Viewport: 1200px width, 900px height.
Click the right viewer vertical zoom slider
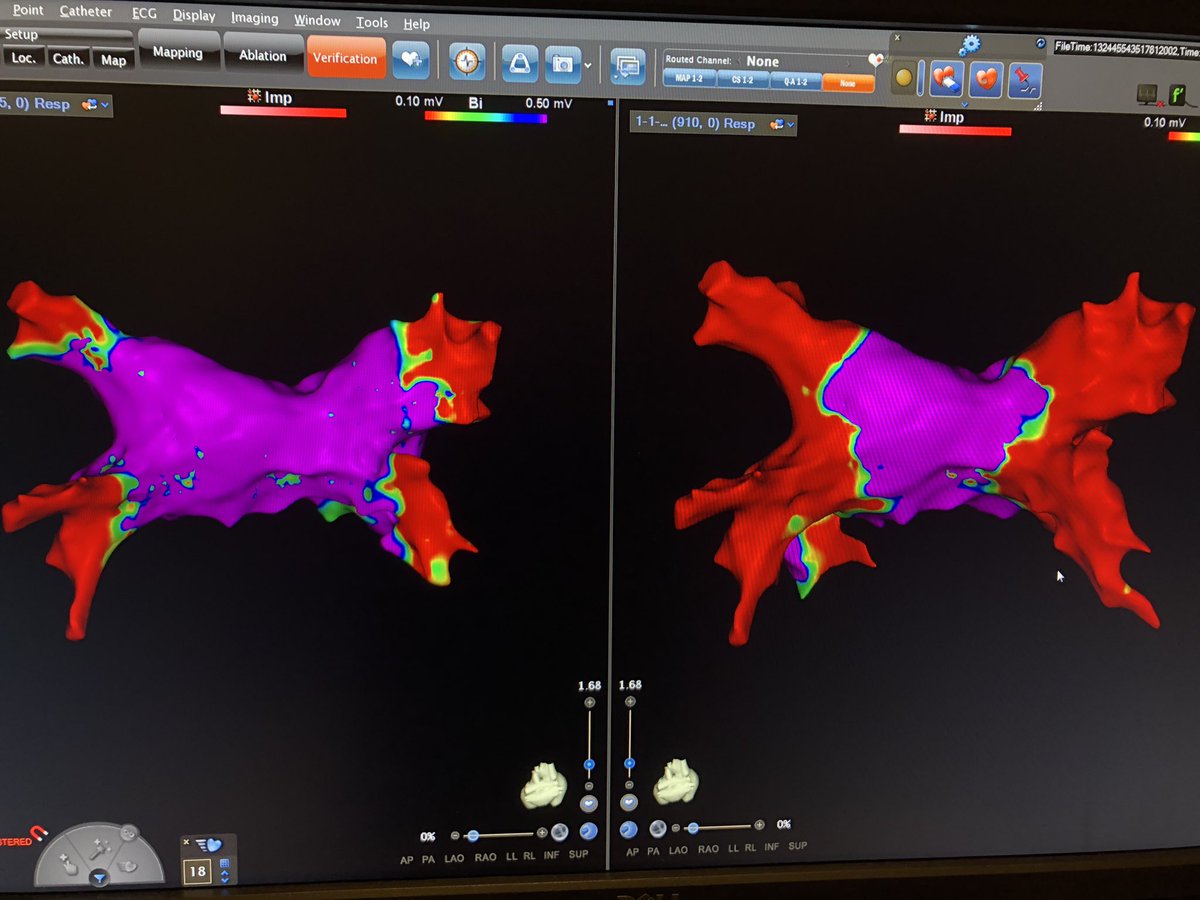click(630, 744)
